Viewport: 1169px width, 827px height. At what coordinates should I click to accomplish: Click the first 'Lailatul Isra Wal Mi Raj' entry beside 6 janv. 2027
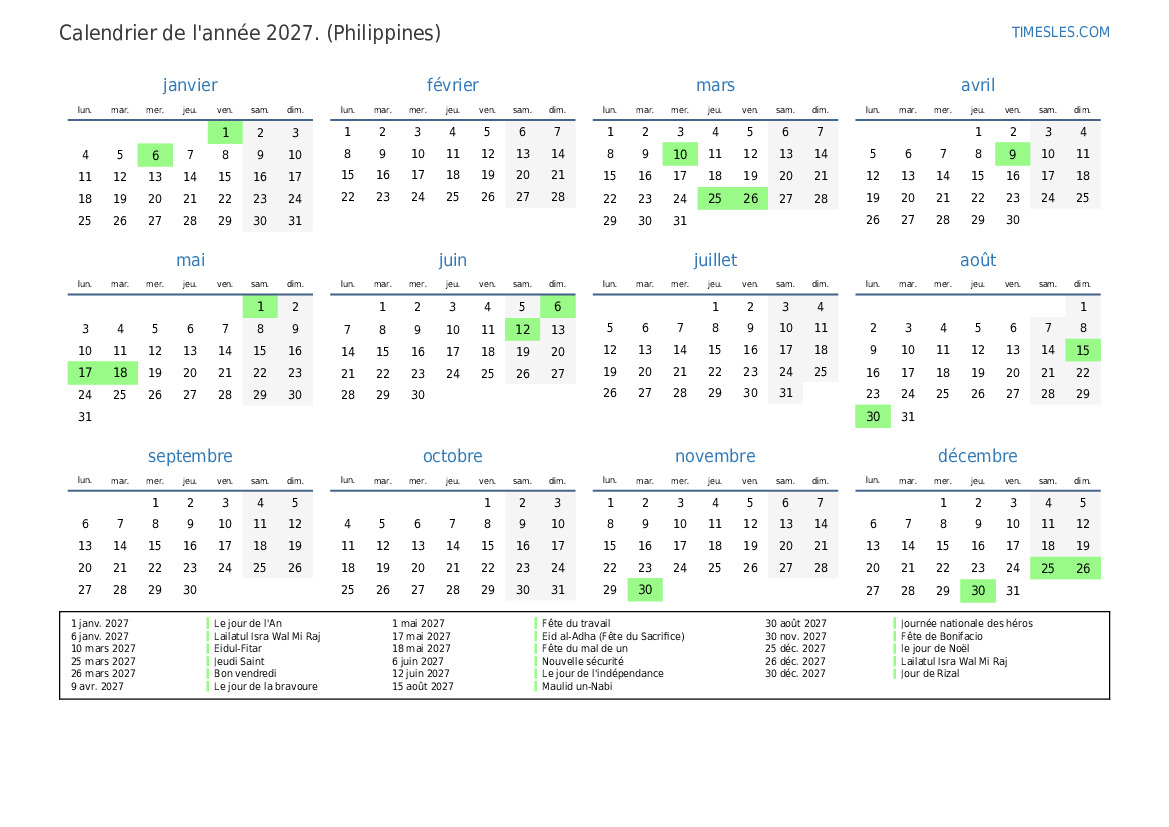(x=267, y=636)
